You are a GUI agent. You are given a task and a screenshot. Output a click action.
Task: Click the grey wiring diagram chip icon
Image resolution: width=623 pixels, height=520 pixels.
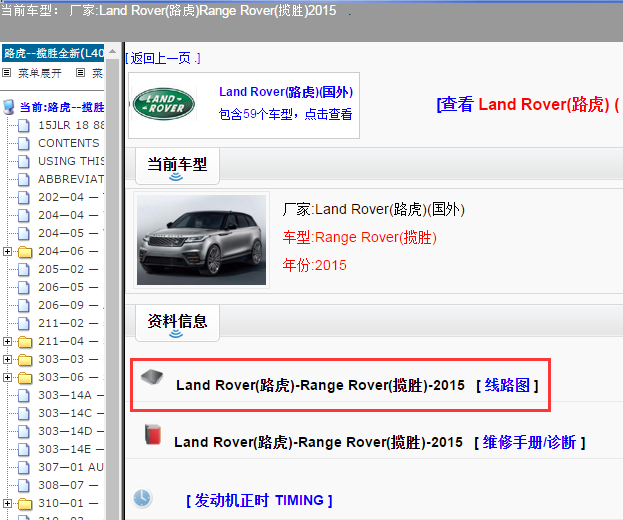pos(152,377)
